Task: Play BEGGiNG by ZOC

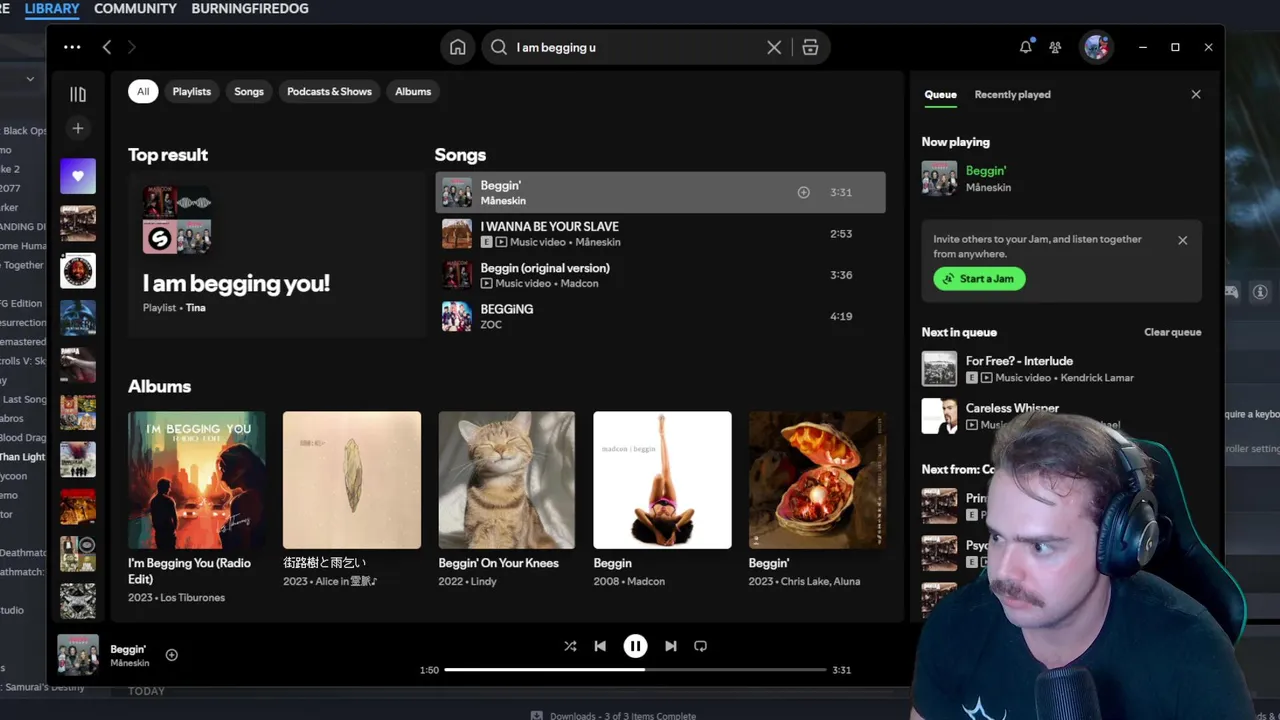Action: point(660,316)
